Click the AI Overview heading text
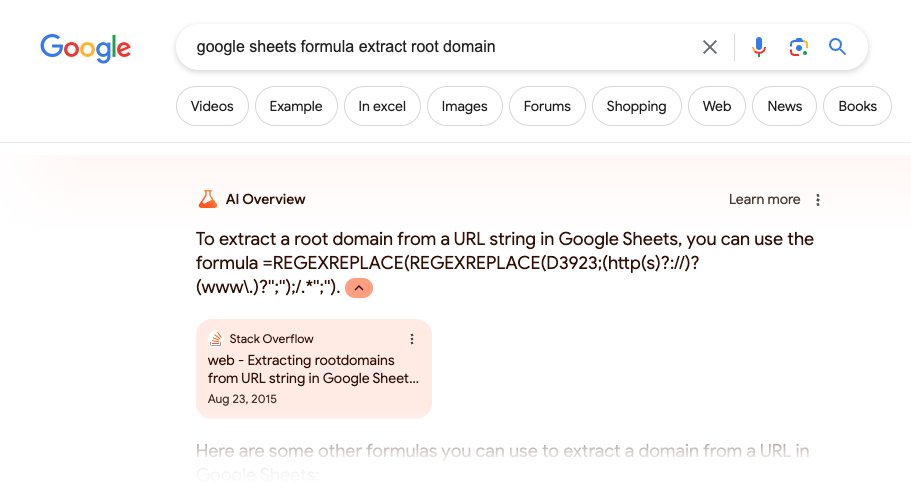The width and height of the screenshot is (911, 482). pyautogui.click(x=266, y=199)
